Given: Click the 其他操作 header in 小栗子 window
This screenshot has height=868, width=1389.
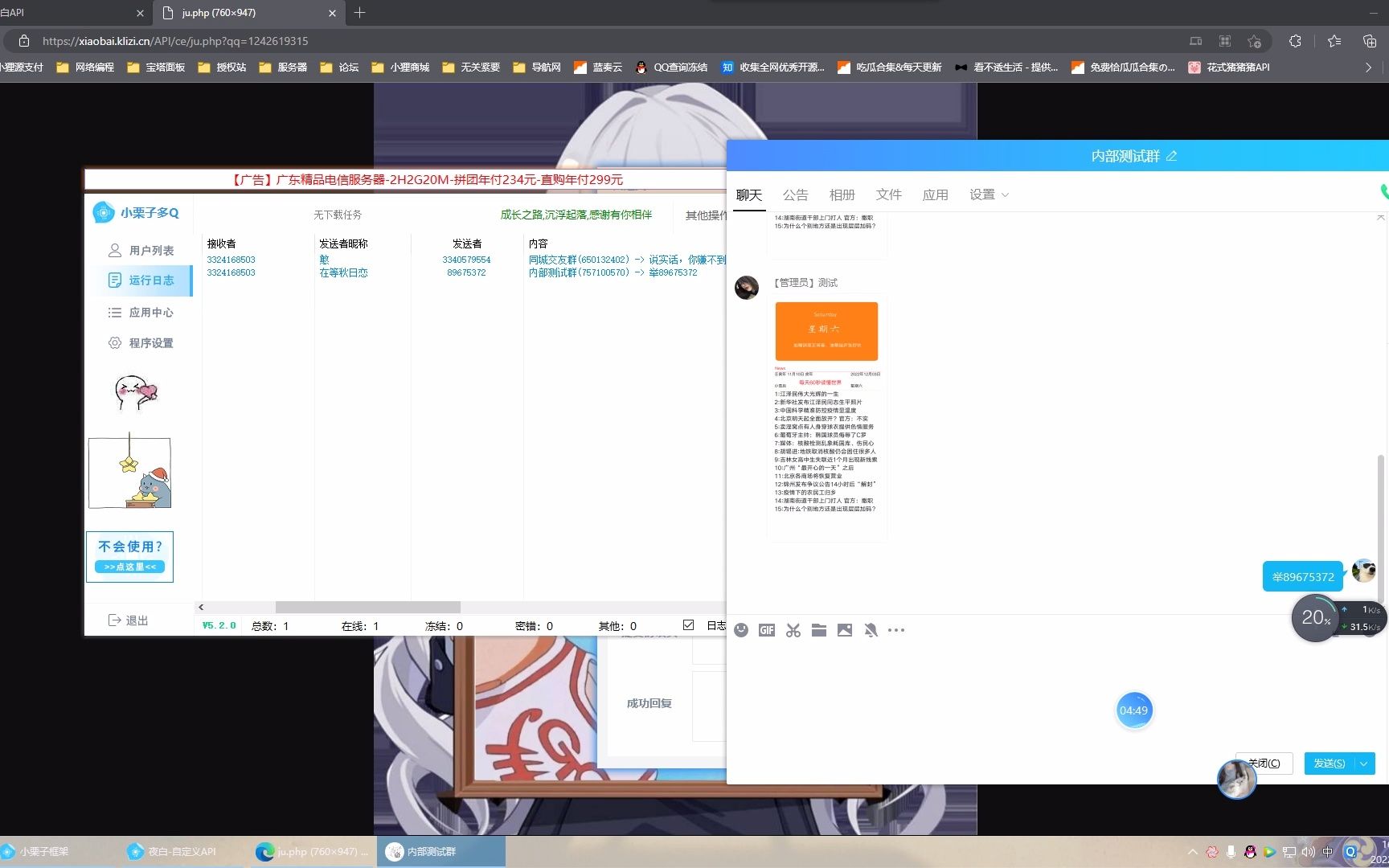Looking at the screenshot, I should pos(705,215).
